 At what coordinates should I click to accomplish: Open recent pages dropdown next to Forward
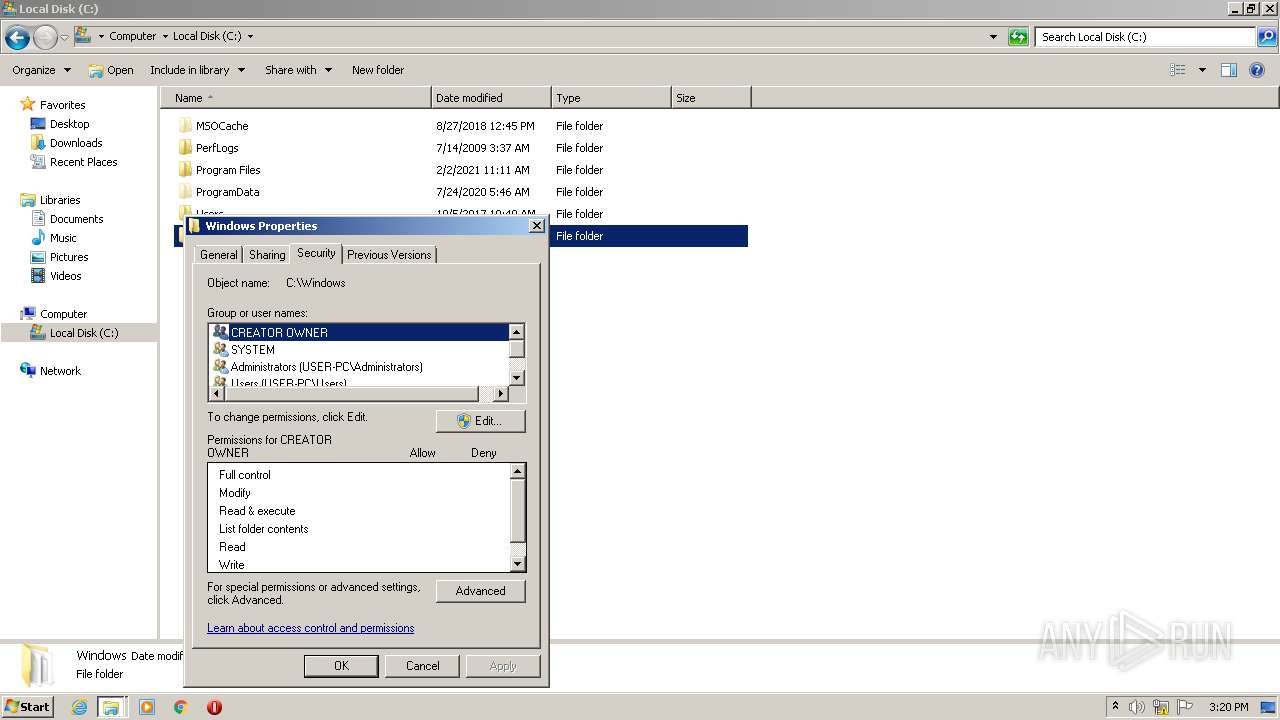[64, 38]
